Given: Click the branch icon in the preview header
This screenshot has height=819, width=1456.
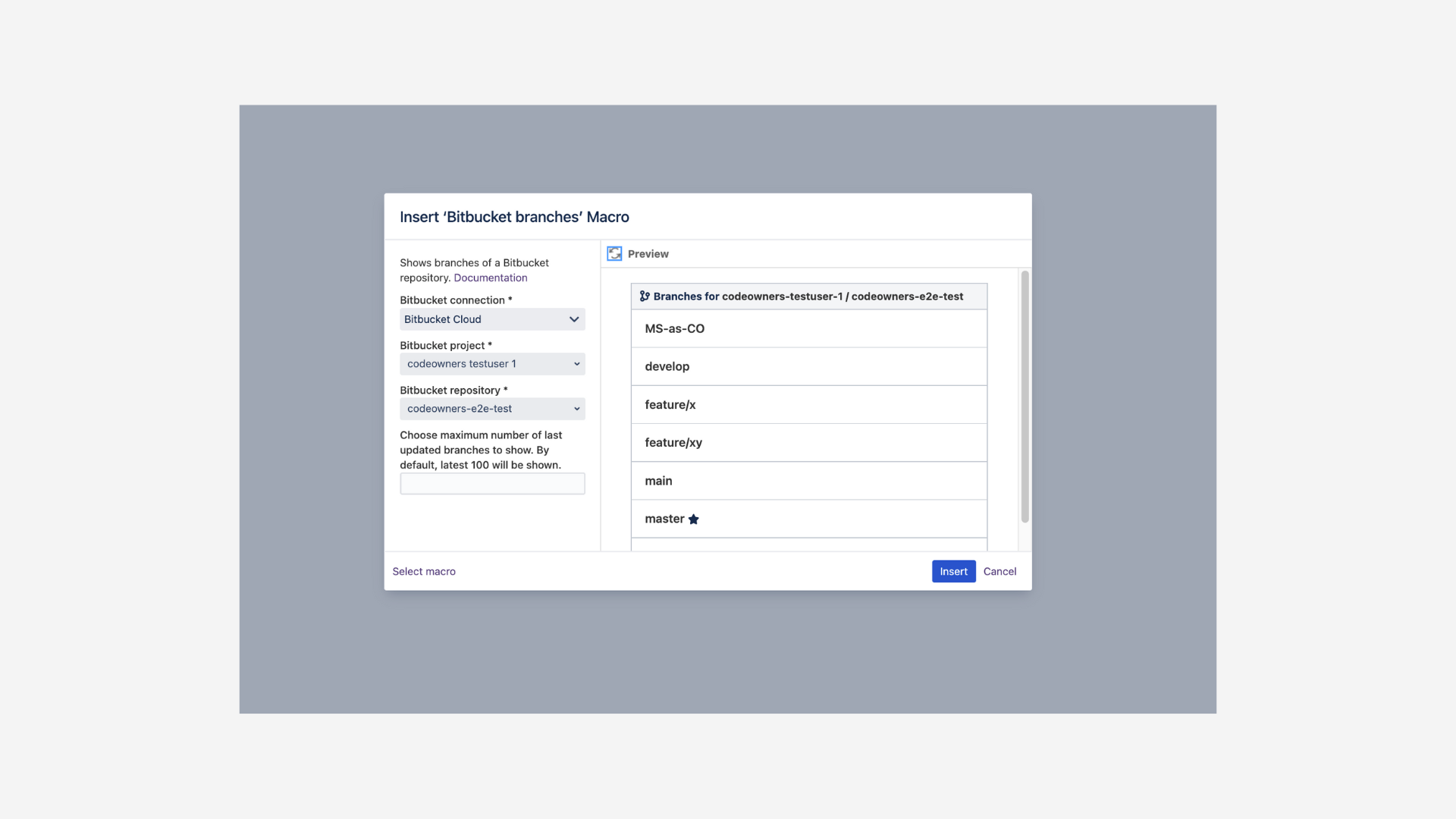Looking at the screenshot, I should click(x=644, y=296).
